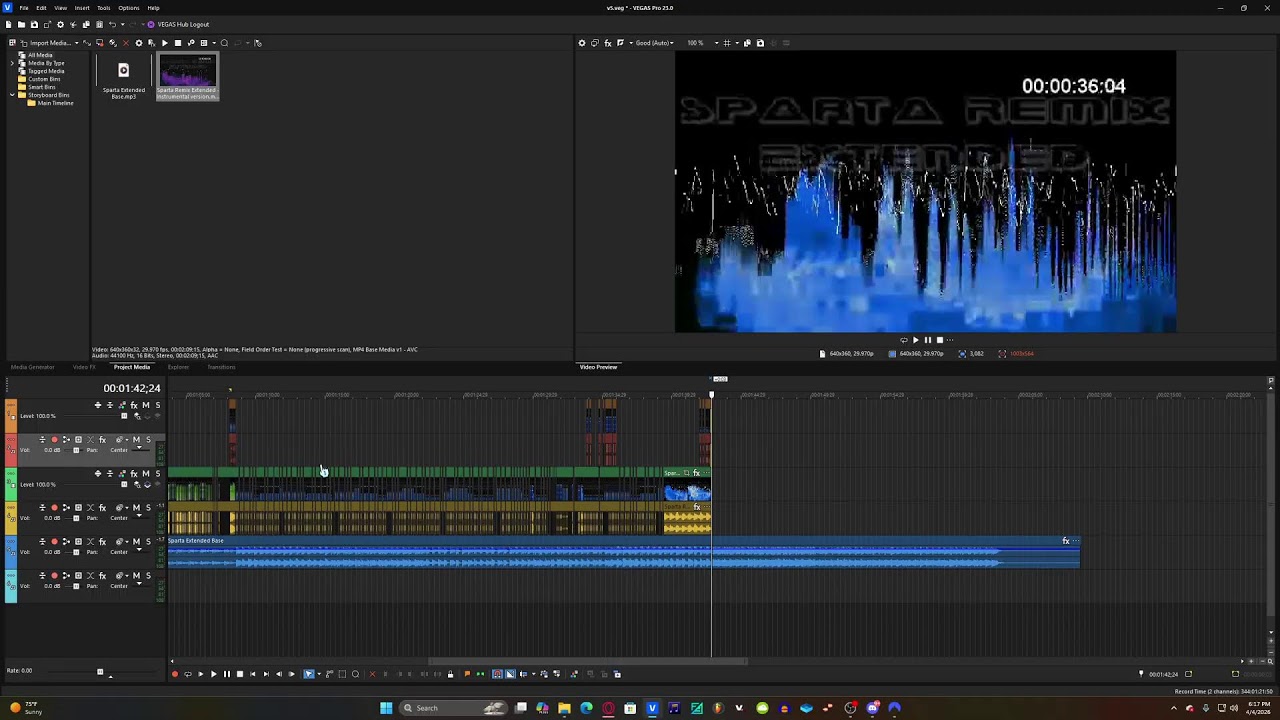1280x720 pixels.
Task: Switch to the Explorer tab
Action: point(178,367)
